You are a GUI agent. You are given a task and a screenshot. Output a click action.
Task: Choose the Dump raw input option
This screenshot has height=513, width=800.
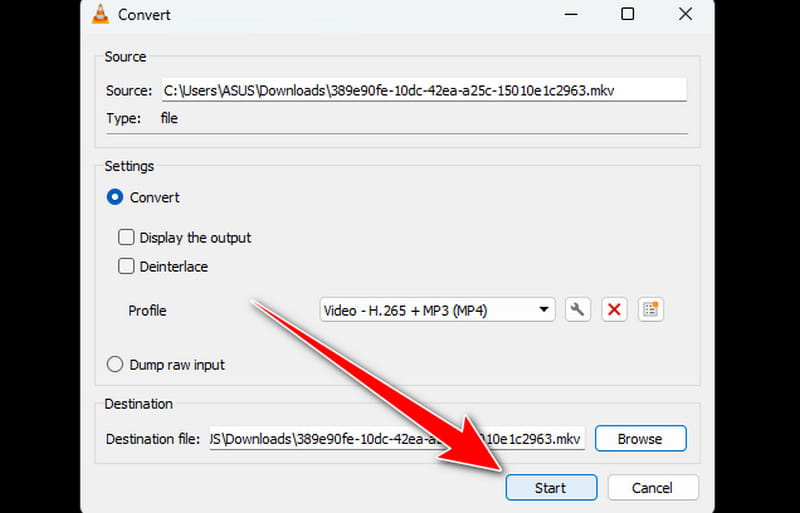[115, 365]
